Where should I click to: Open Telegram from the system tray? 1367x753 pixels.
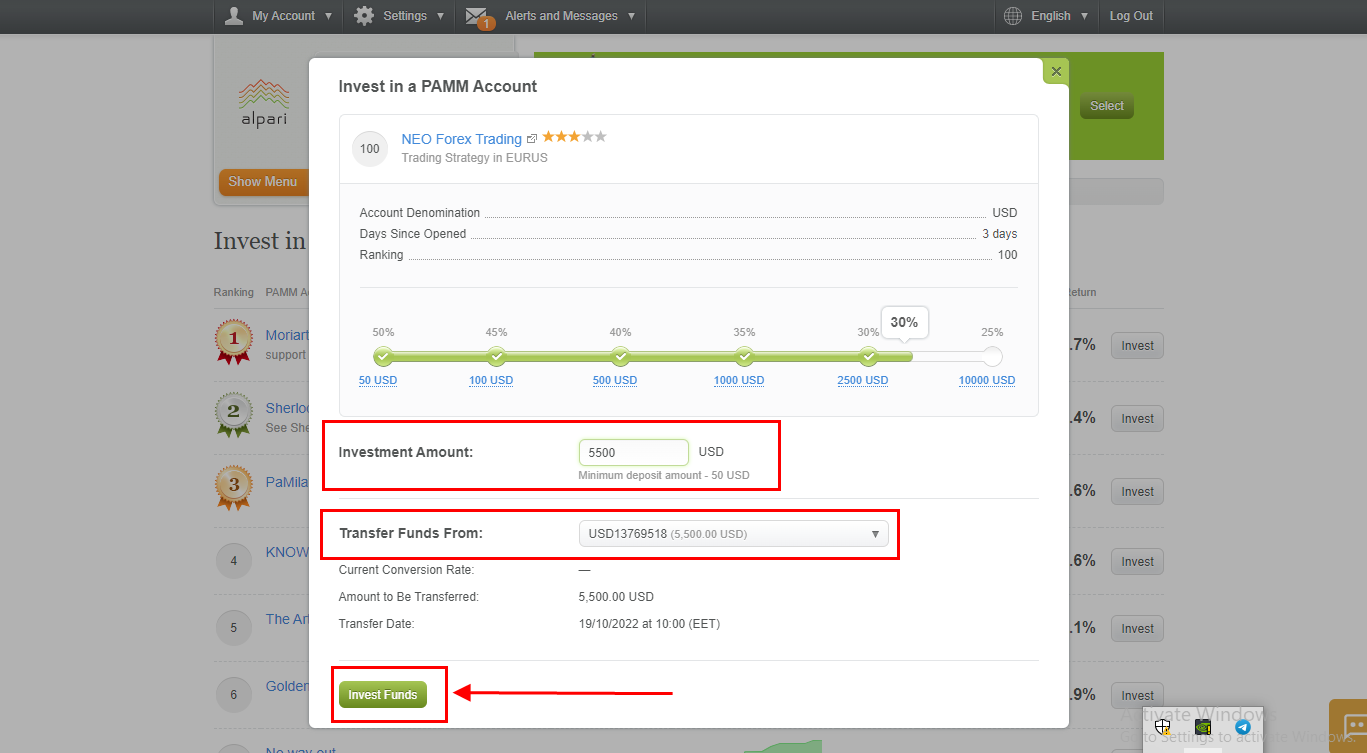pyautogui.click(x=1243, y=727)
